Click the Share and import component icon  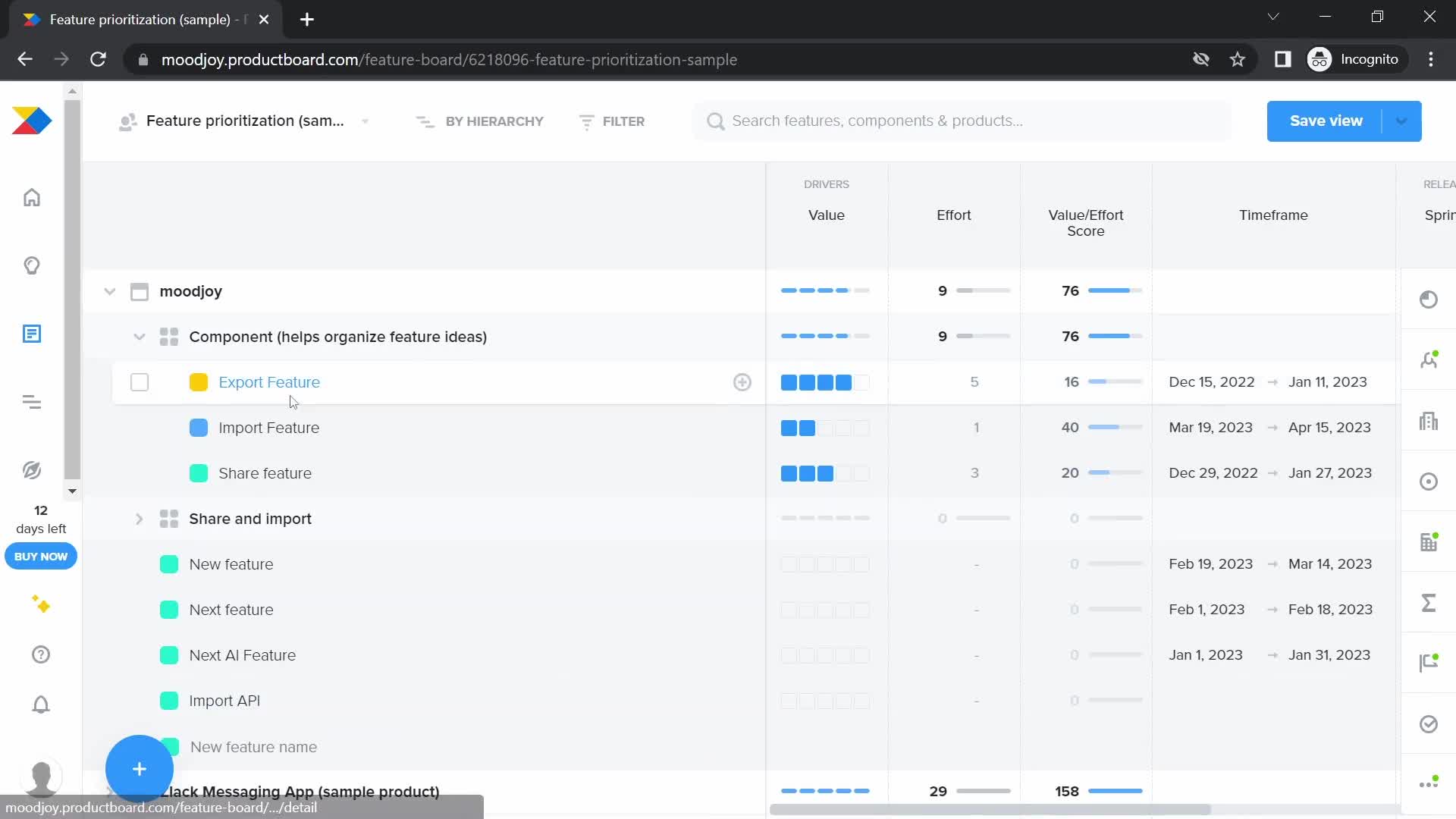(x=169, y=519)
